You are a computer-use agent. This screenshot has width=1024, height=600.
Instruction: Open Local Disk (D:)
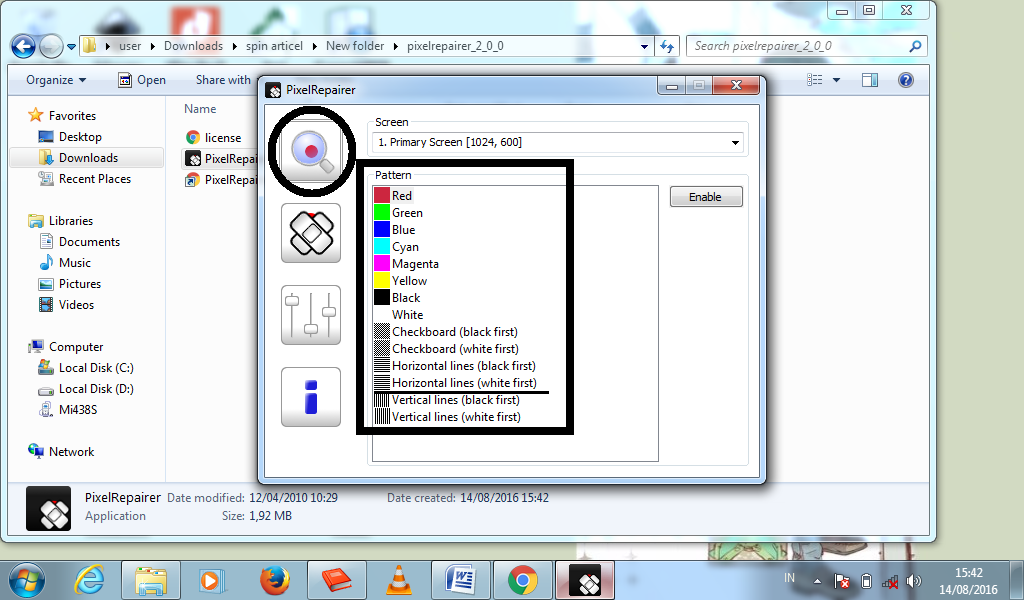coord(86,388)
